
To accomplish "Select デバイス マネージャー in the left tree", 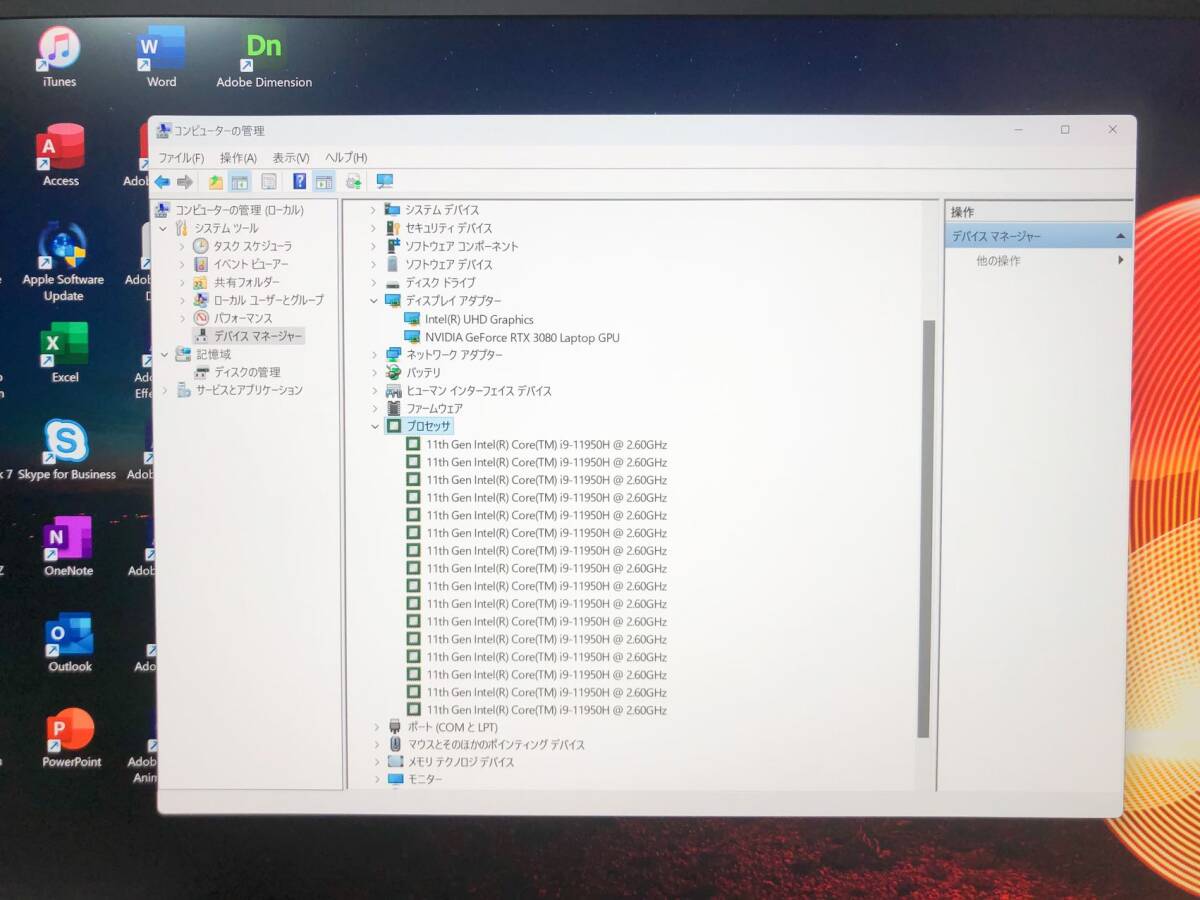I will [258, 336].
